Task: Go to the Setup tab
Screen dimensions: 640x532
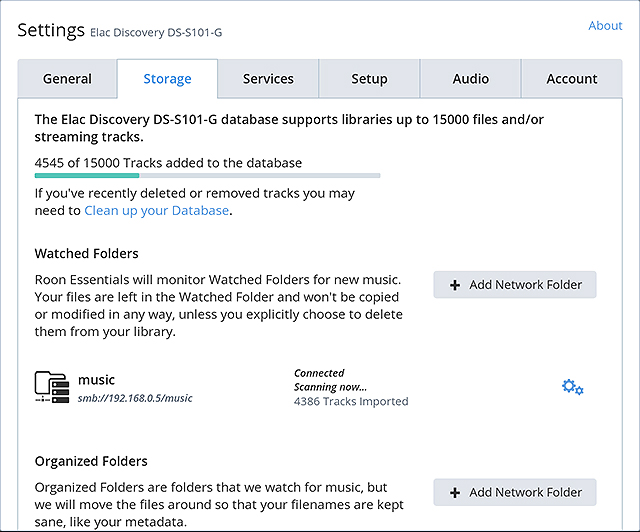Action: [369, 79]
